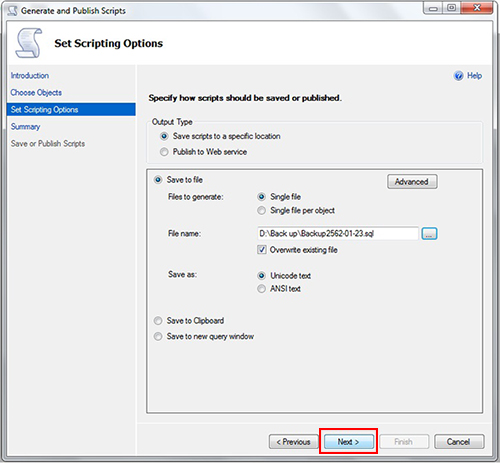This screenshot has width=500, height=463.
Task: Choose Single file per object
Action: click(x=261, y=210)
